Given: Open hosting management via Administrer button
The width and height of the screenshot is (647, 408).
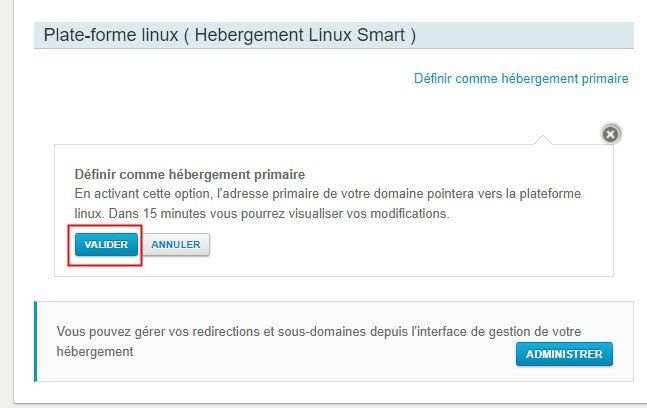Looking at the screenshot, I should click(x=564, y=354).
